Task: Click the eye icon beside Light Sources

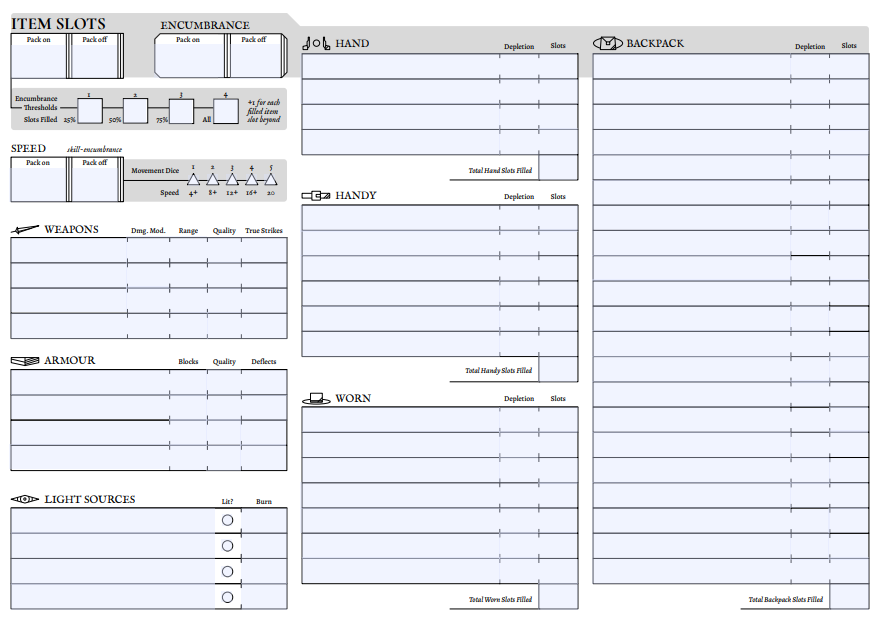Action: [25, 499]
